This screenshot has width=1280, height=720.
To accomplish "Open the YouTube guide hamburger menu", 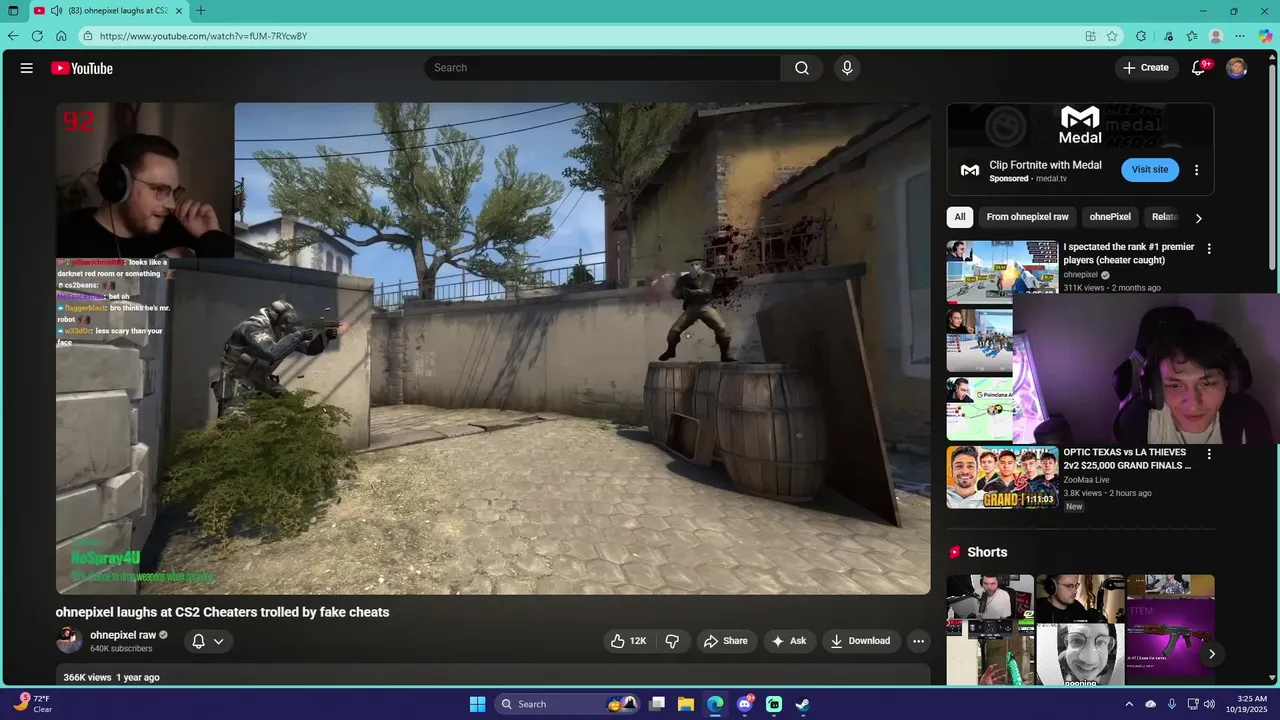I will point(27,68).
